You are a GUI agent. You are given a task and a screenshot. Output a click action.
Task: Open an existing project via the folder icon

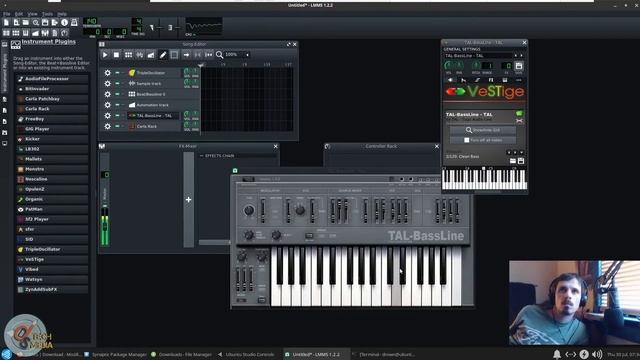[x=26, y=23]
